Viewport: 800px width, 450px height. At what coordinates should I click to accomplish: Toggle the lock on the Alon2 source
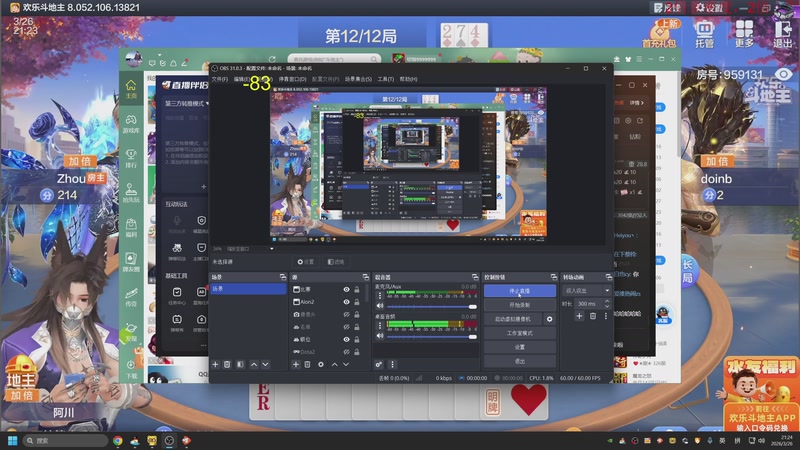coord(357,302)
